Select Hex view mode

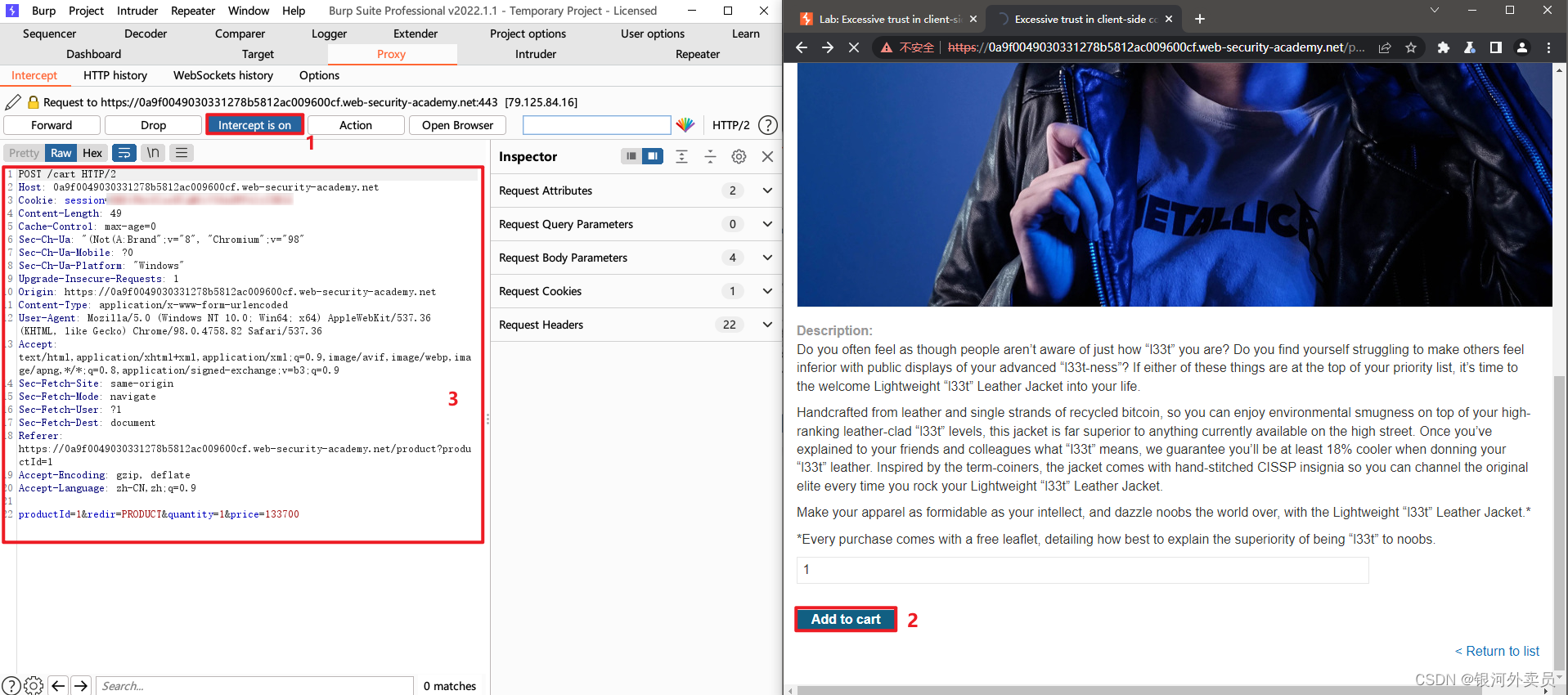[x=92, y=153]
